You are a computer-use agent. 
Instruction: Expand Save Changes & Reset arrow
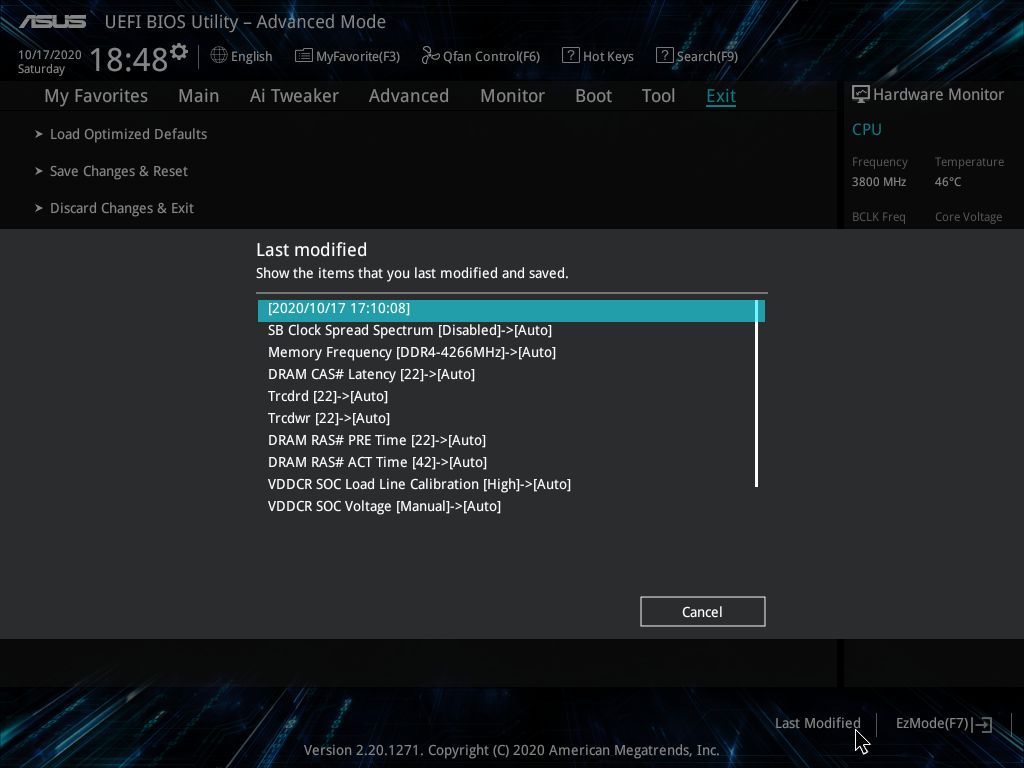click(39, 171)
